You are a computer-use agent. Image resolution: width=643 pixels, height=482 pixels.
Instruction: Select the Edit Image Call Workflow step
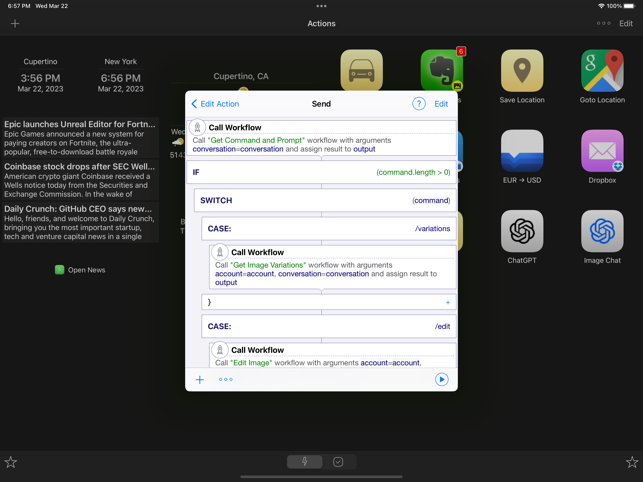[x=333, y=355]
